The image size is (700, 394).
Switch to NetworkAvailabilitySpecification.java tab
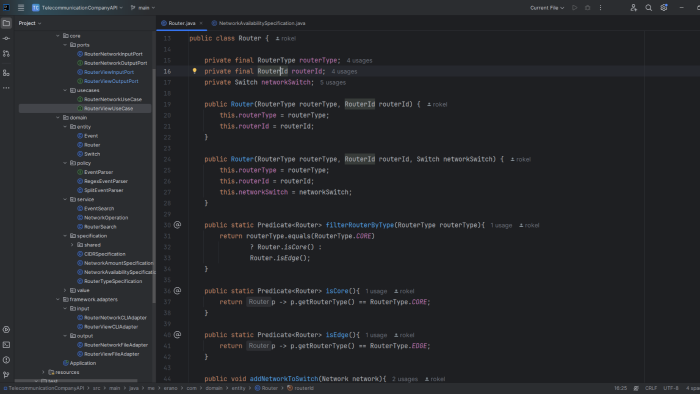pos(258,23)
